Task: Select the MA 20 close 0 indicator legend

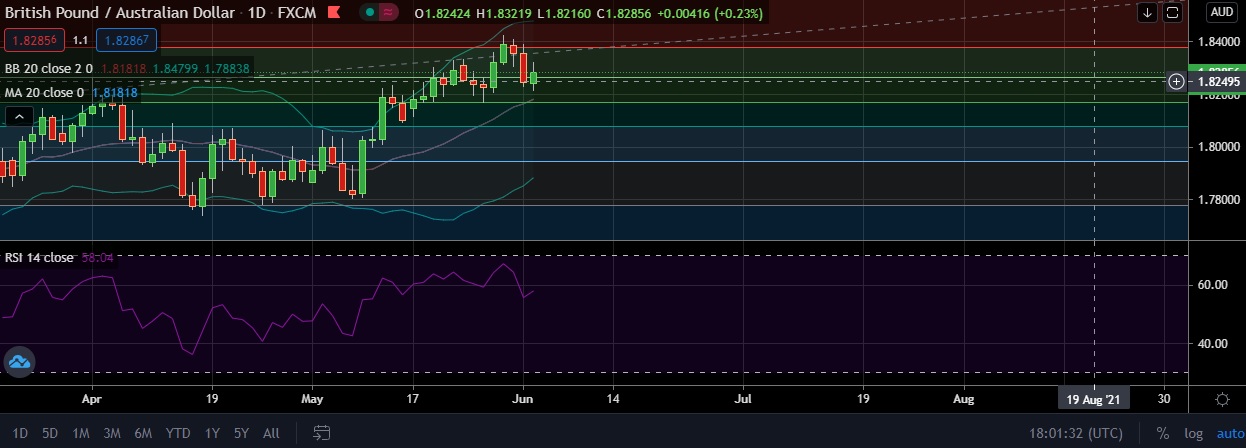Action: tap(45, 92)
